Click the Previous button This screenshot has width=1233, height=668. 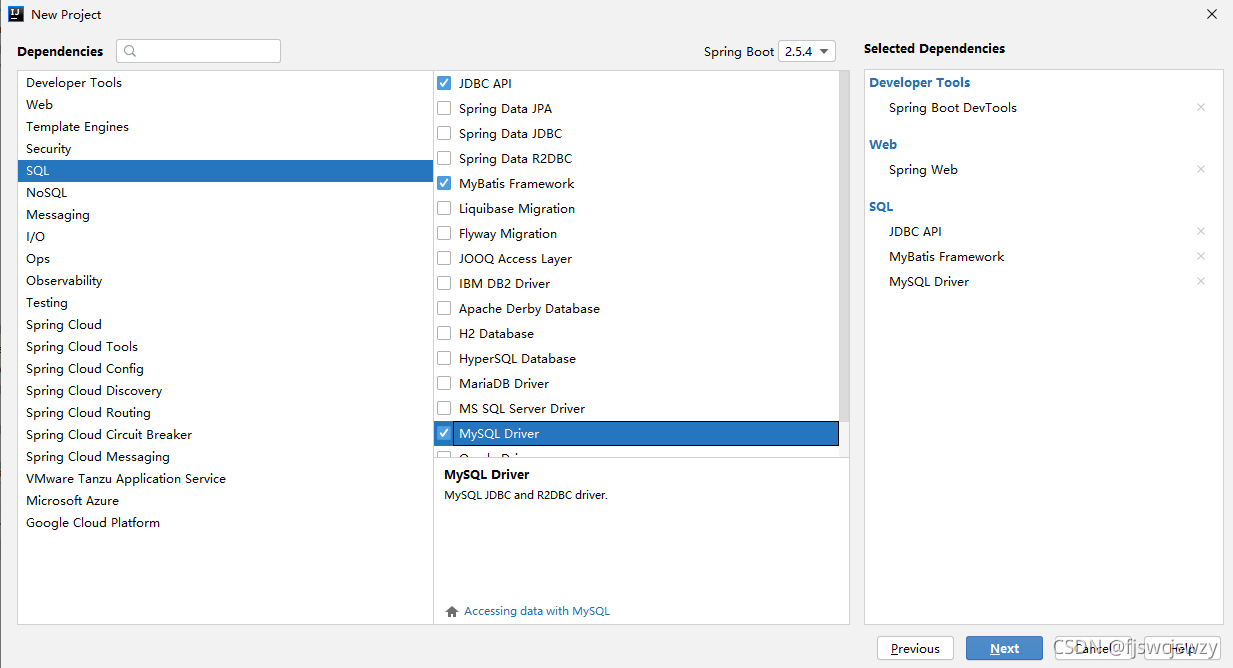[915, 648]
